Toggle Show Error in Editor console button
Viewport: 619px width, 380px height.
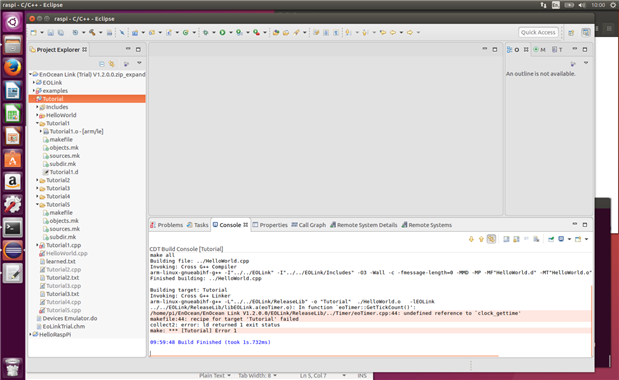(x=491, y=239)
